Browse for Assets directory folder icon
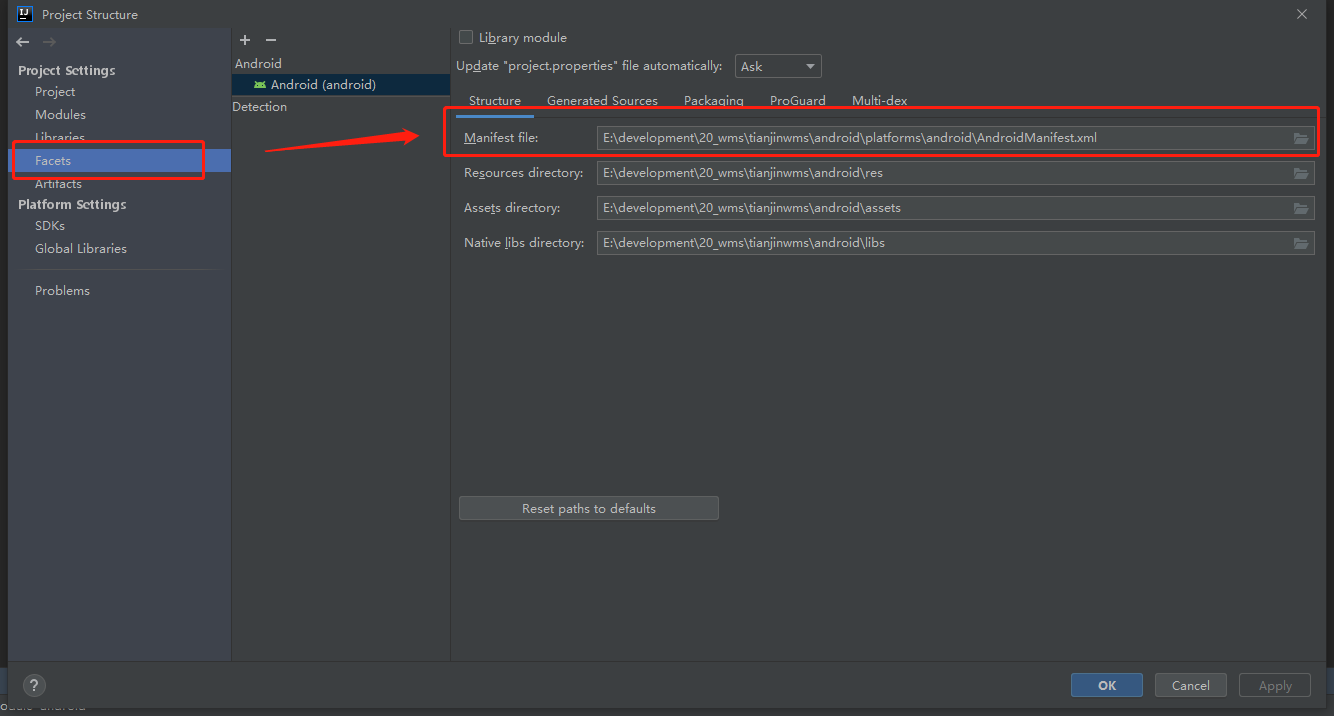 pos(1301,208)
